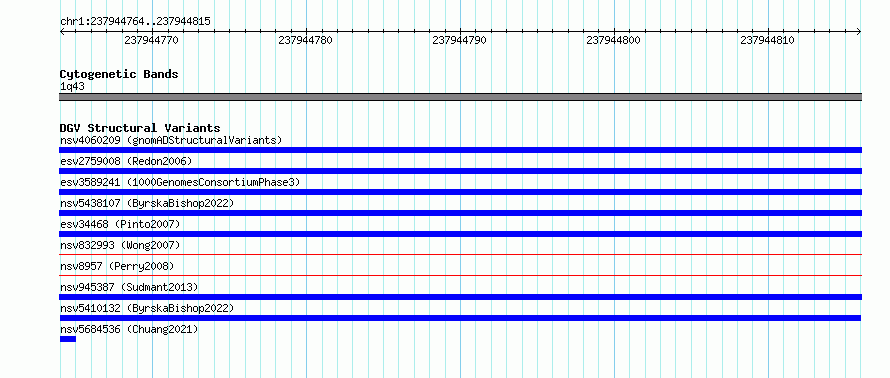Click the nsv5410132 blue variant bar
890x378 pixels.
click(460, 318)
